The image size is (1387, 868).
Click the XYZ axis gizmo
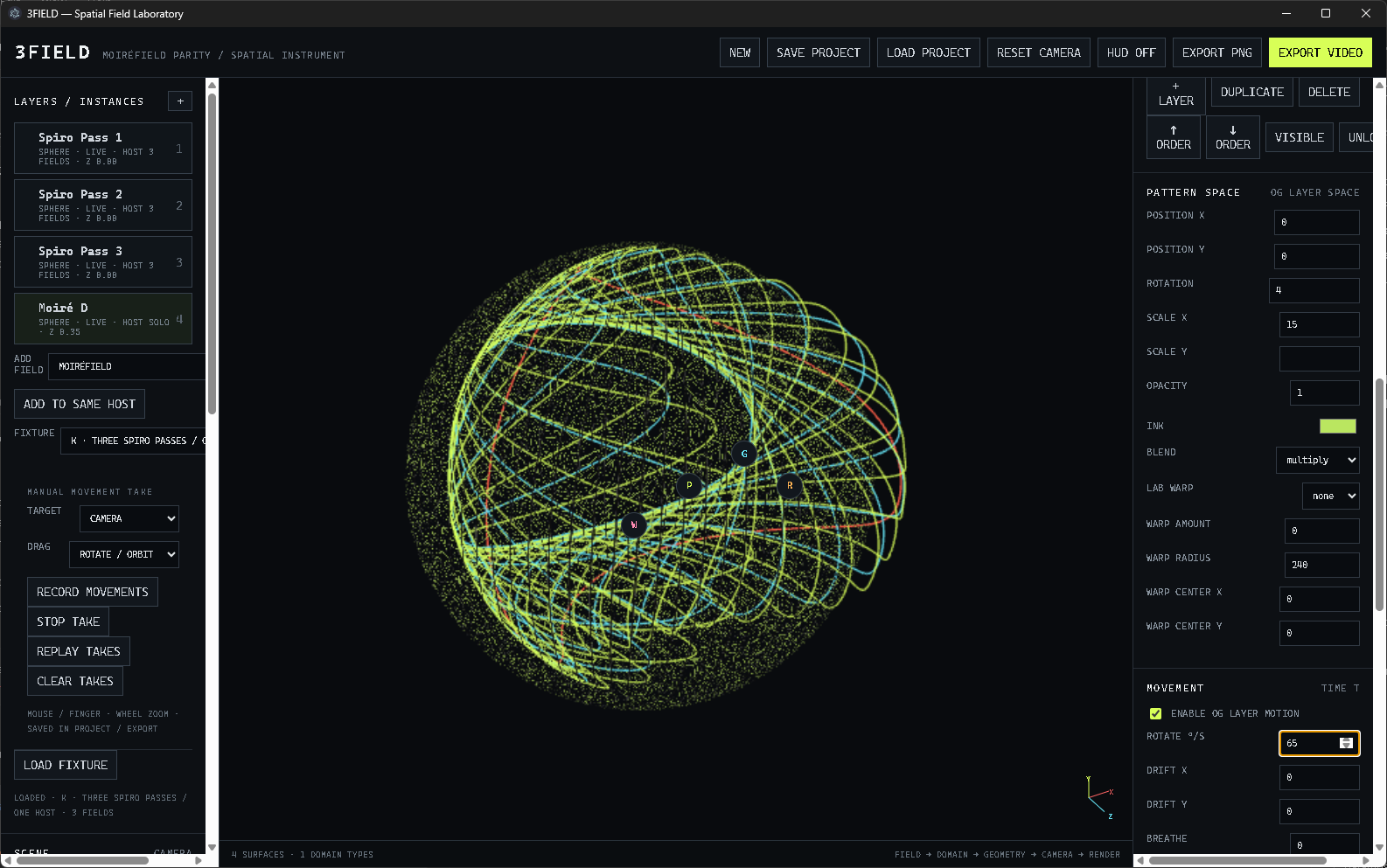(x=1098, y=796)
